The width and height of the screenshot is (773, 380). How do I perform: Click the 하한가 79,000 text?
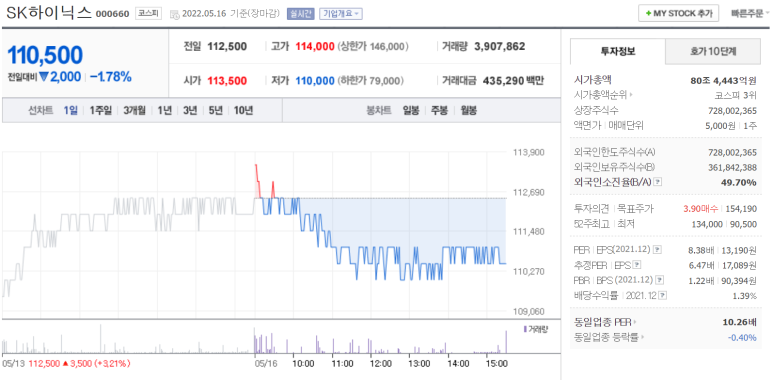point(371,81)
